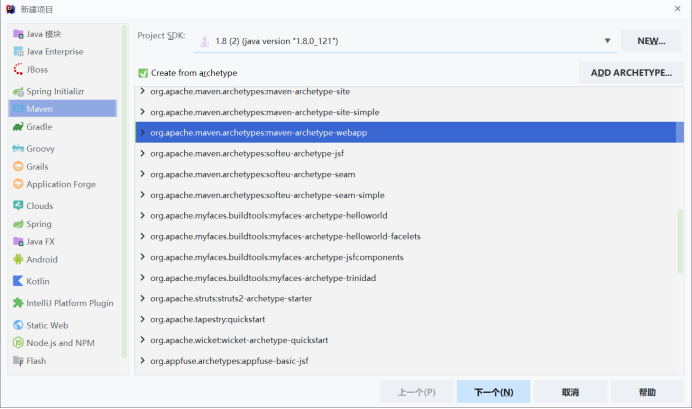Expand wicket-archetype-quickstart chevron
692x409 pixels.
click(x=142, y=340)
